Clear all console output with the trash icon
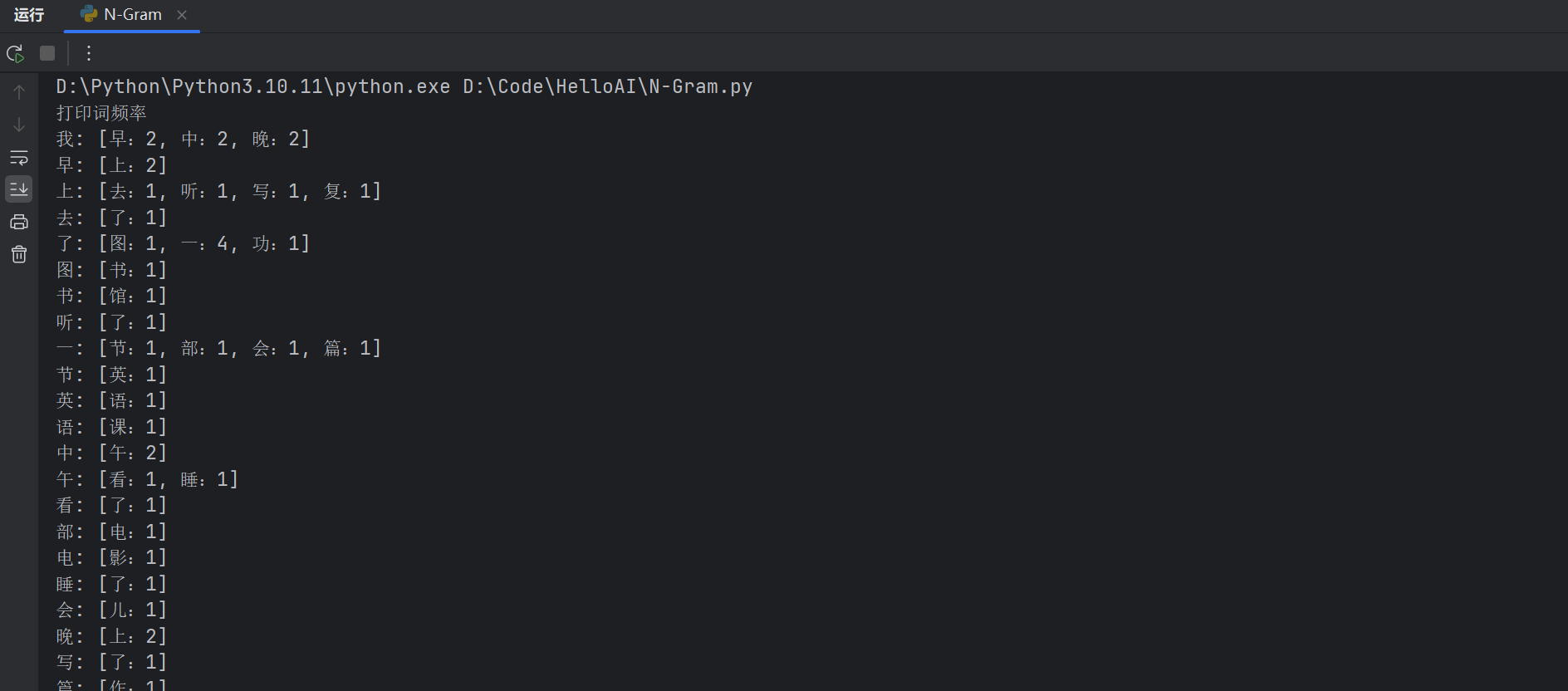The height and width of the screenshot is (691, 1568). point(19,254)
